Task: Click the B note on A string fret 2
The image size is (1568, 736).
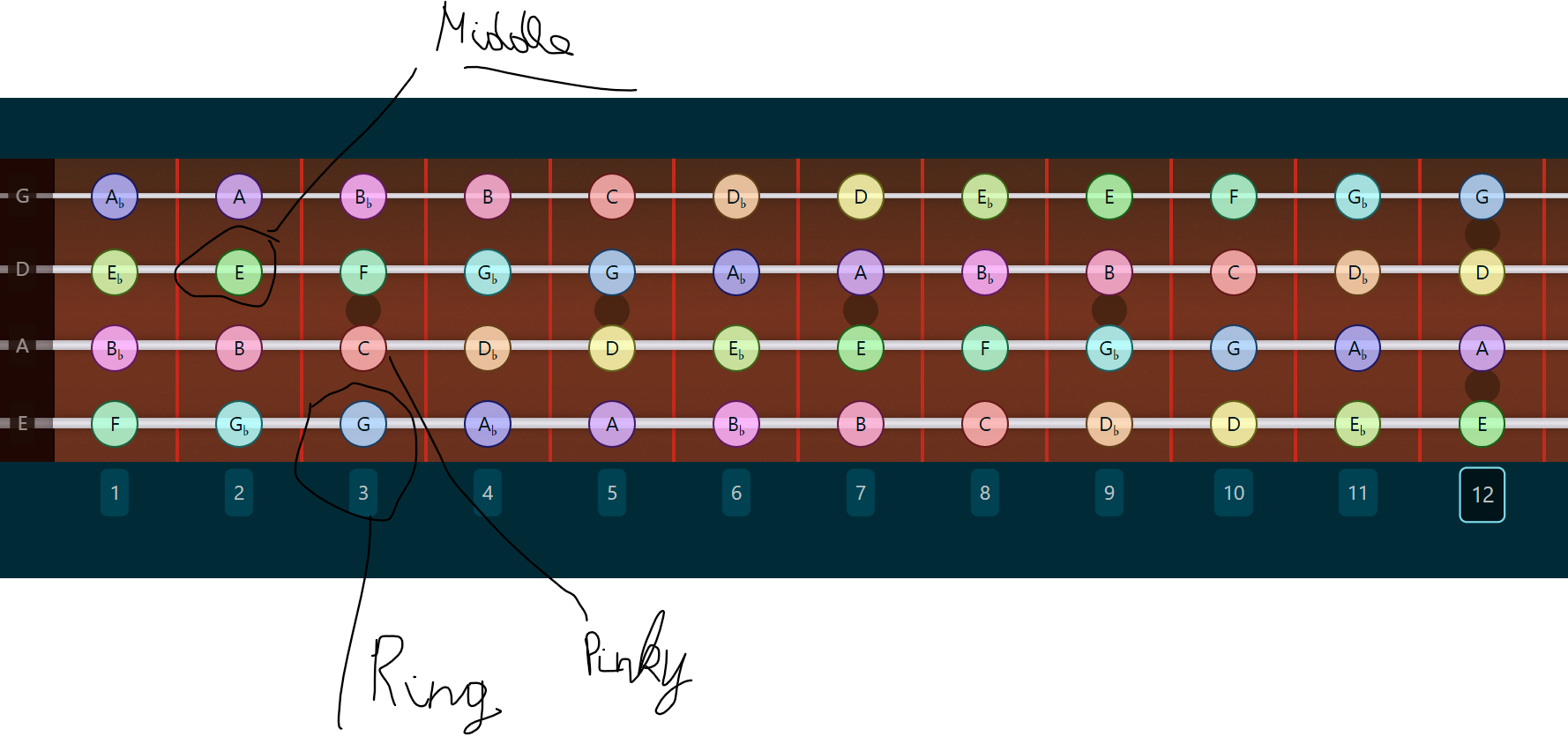Action: pyautogui.click(x=239, y=348)
